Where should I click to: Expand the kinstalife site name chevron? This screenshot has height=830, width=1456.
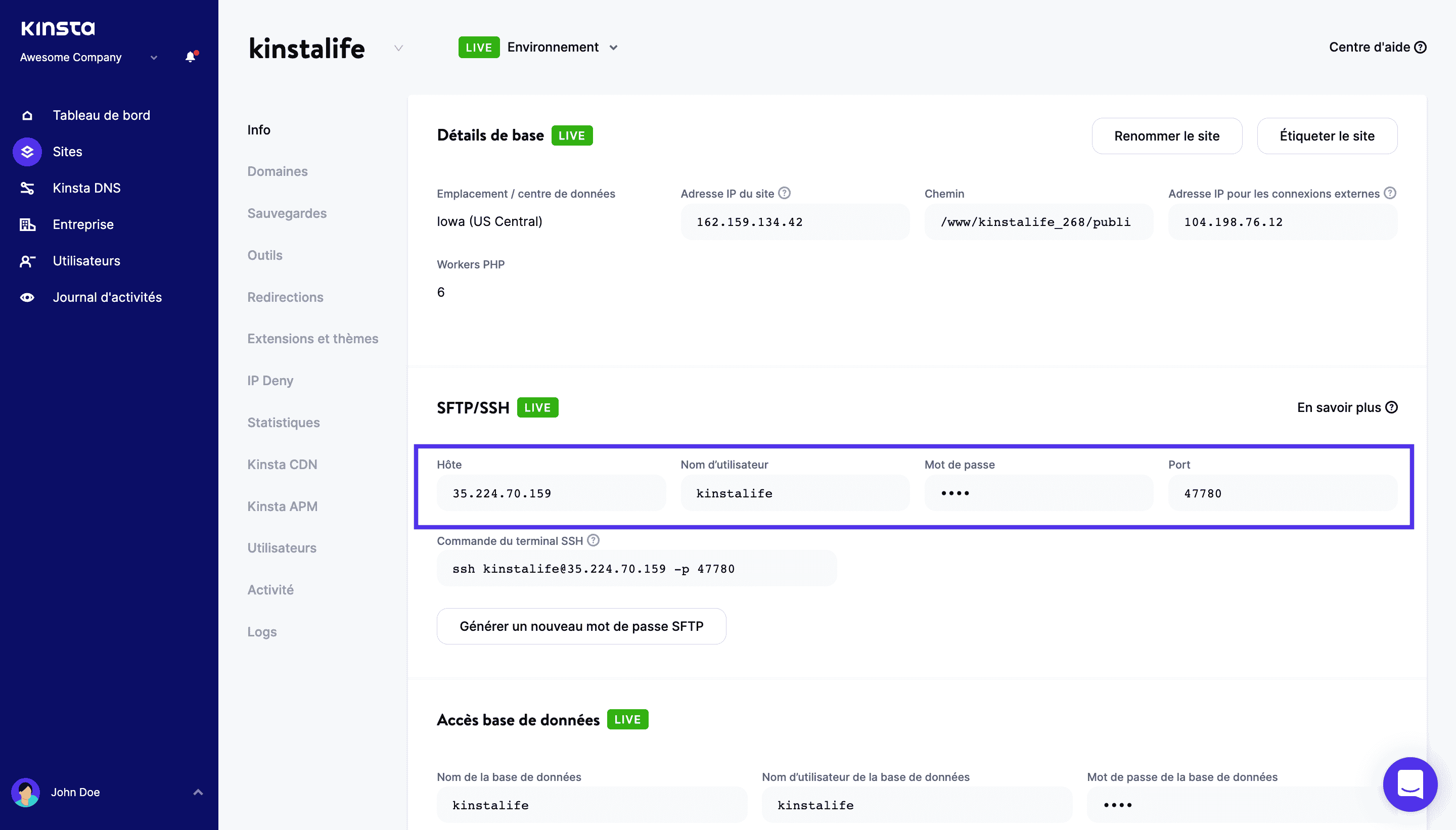(x=398, y=48)
